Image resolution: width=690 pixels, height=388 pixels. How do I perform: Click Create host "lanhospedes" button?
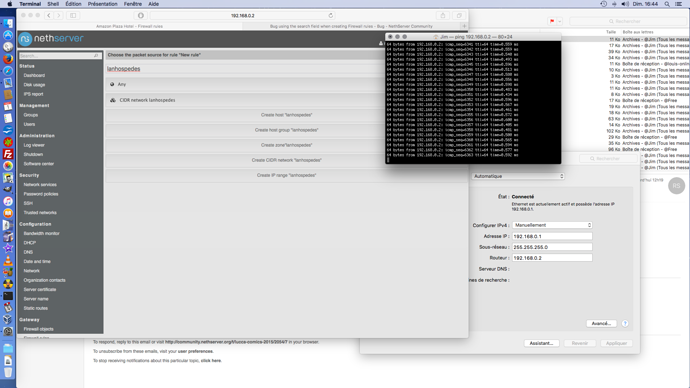tap(286, 115)
